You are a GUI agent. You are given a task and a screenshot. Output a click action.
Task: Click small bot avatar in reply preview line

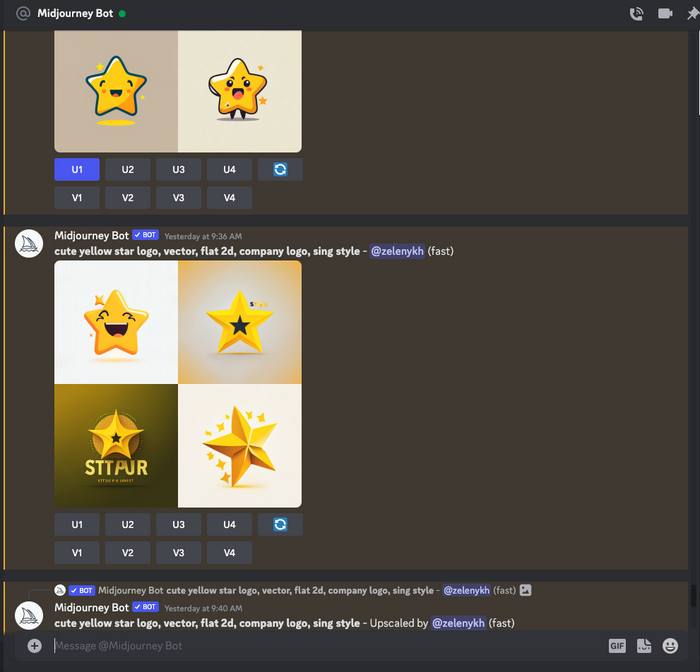click(x=60, y=590)
